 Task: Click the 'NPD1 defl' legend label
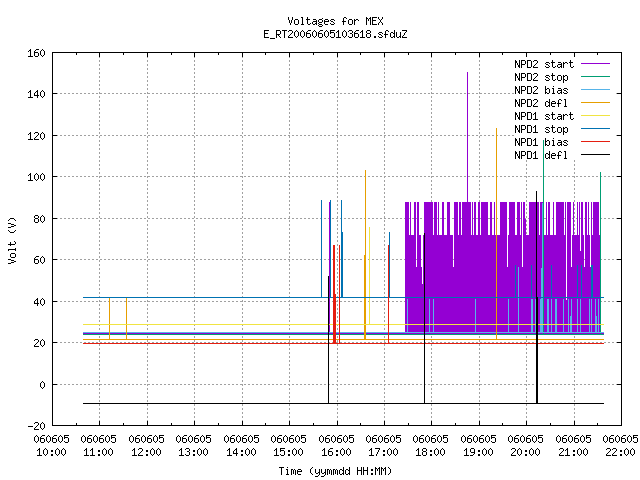[541, 156]
